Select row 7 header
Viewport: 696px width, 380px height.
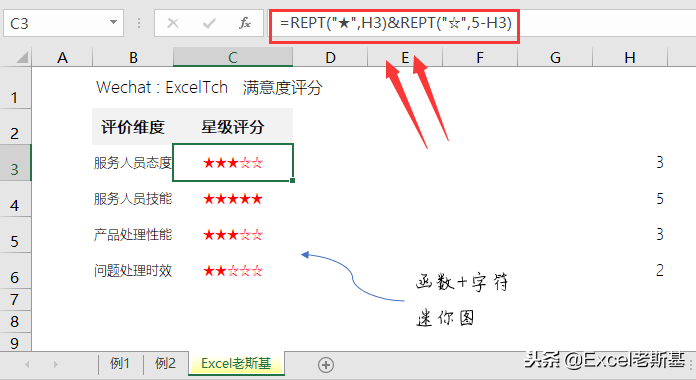click(15, 300)
